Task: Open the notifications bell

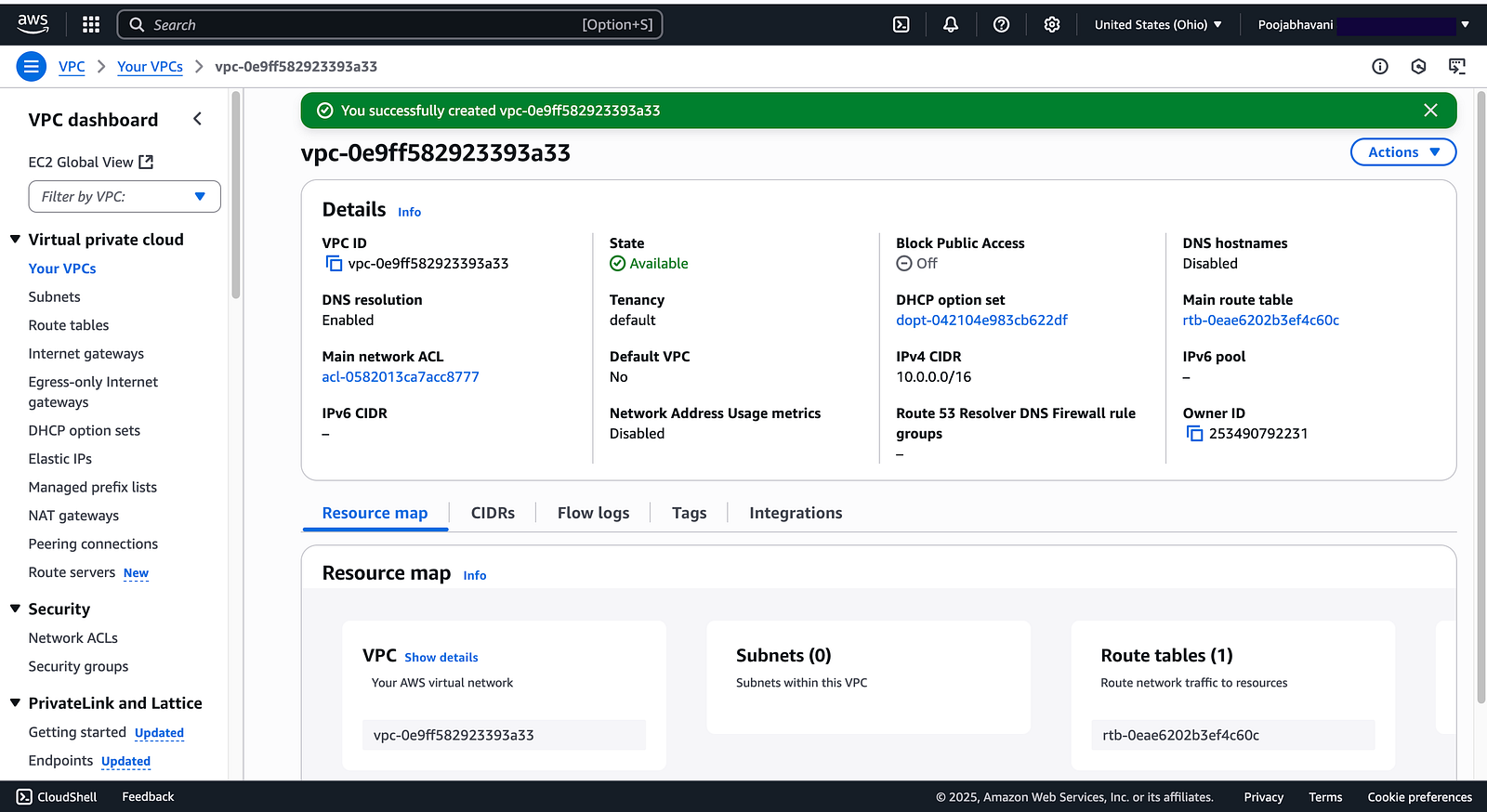Action: coord(951,25)
